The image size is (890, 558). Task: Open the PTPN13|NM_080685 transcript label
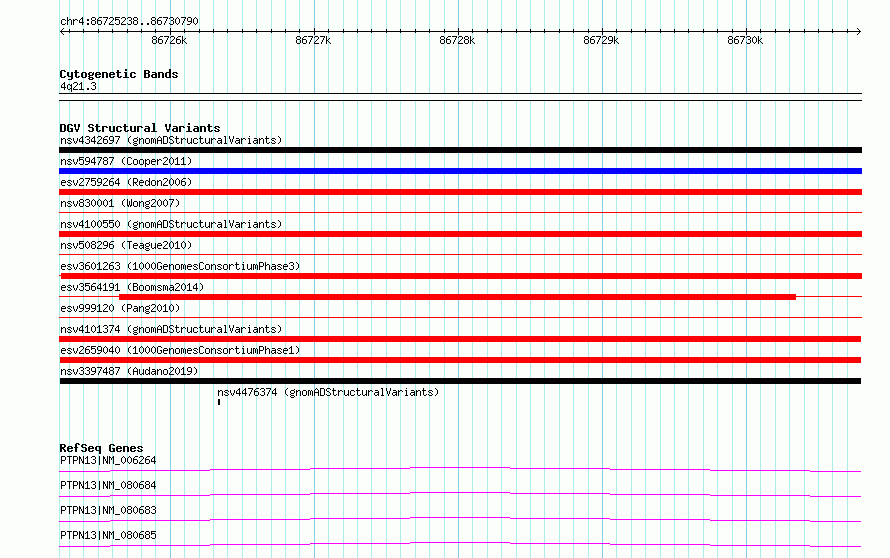pyautogui.click(x=108, y=535)
